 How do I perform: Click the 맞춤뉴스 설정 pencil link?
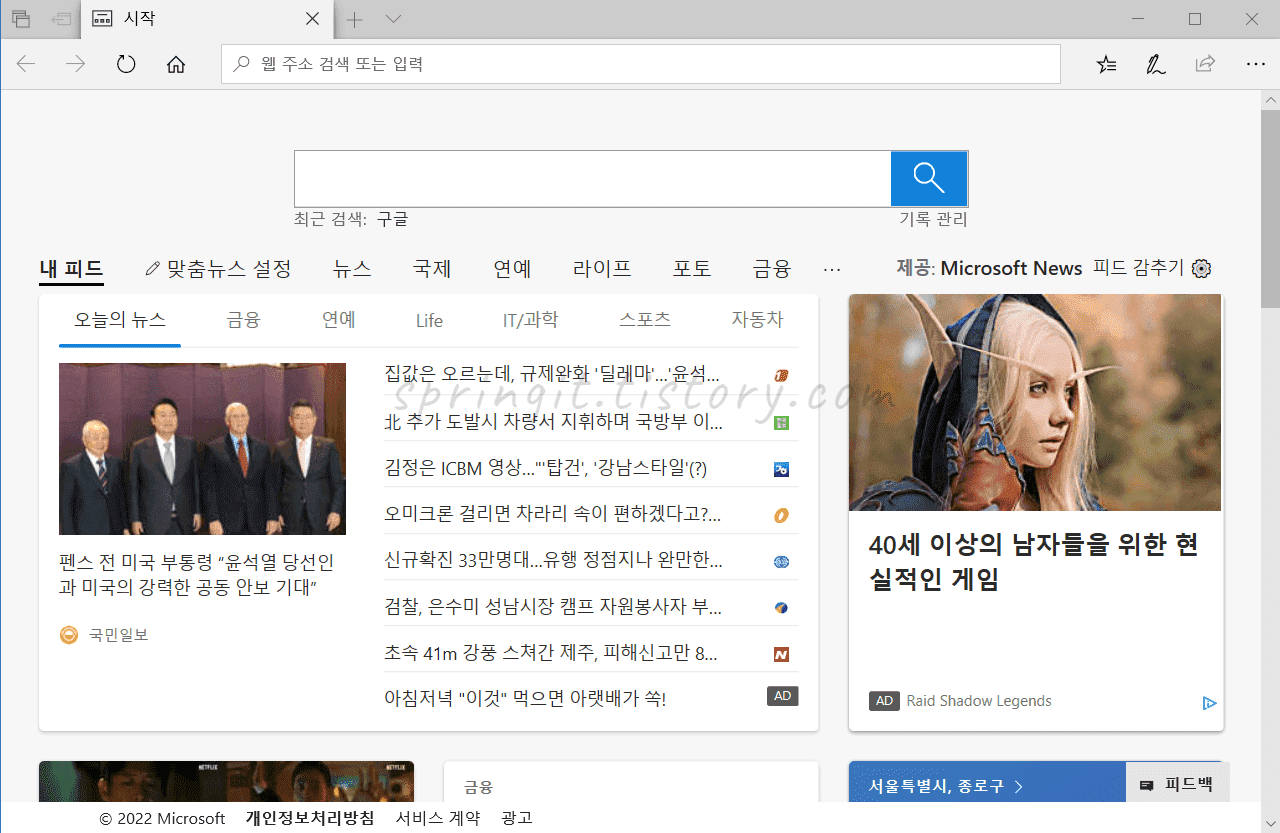[218, 268]
